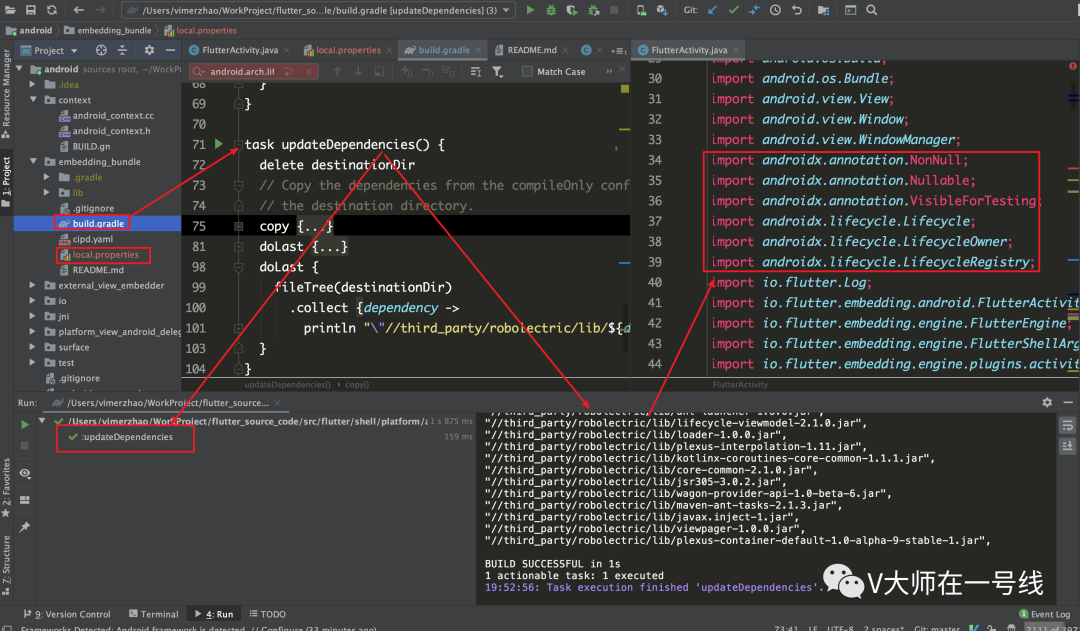Viewport: 1080px width, 631px height.
Task: Select :updateDependencies task in run tree
Action: (x=127, y=437)
